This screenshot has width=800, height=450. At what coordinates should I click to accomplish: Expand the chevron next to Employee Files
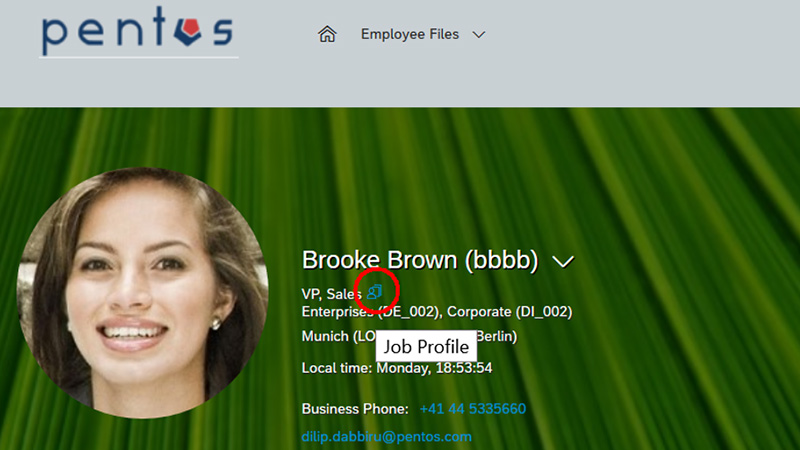pyautogui.click(x=479, y=35)
